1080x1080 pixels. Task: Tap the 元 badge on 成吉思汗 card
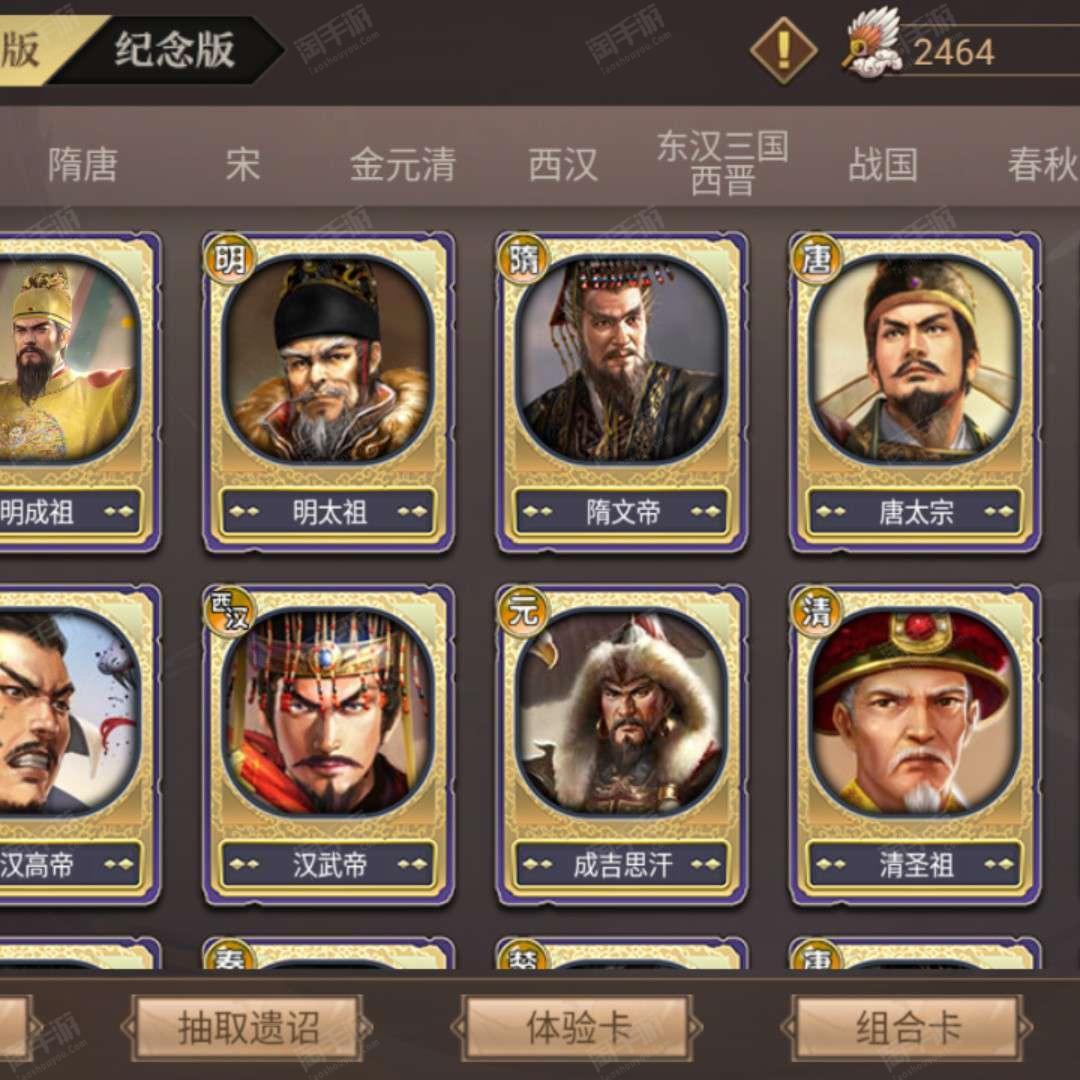[x=523, y=612]
